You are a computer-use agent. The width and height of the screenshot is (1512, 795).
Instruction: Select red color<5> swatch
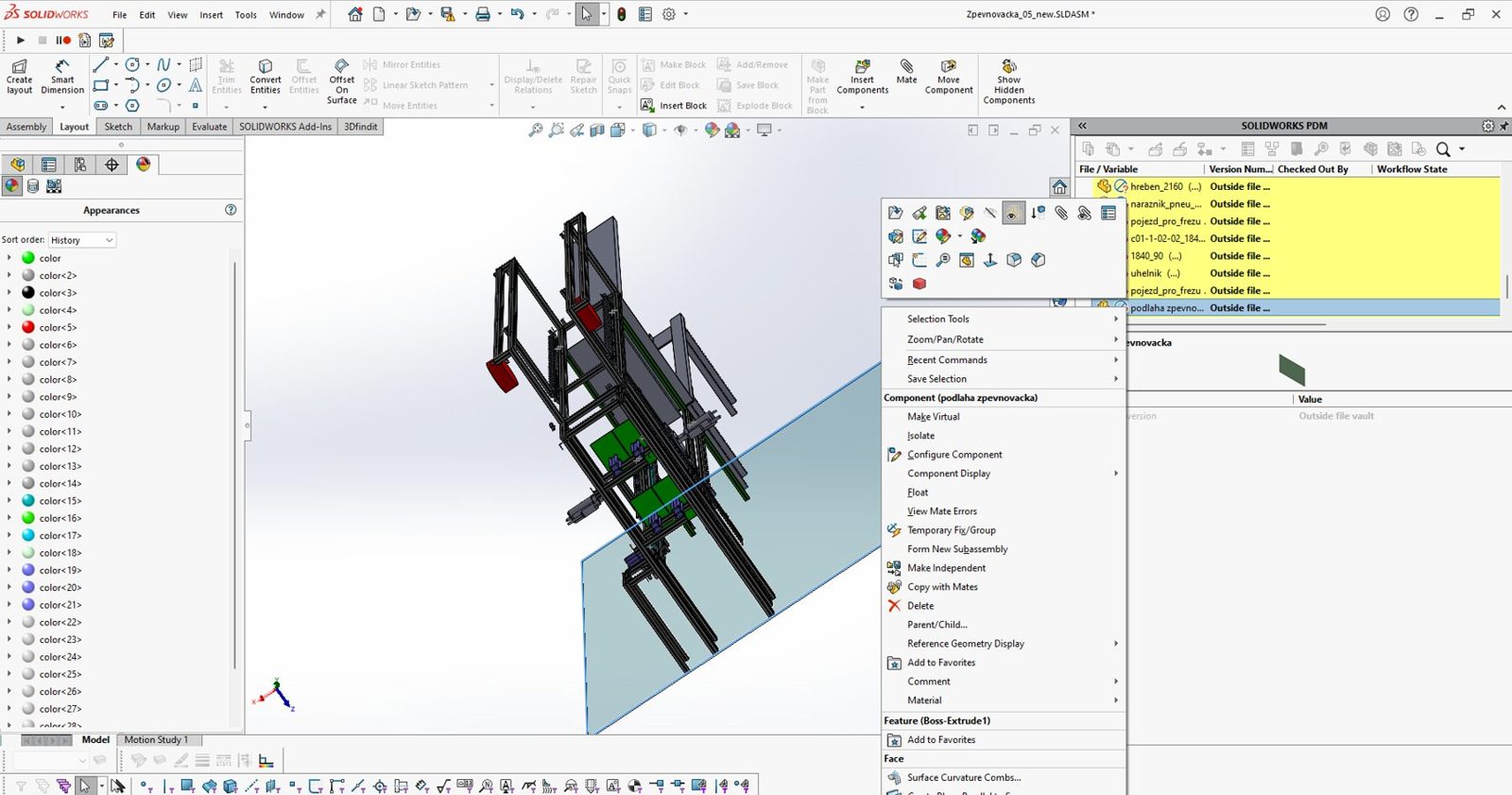pos(28,327)
